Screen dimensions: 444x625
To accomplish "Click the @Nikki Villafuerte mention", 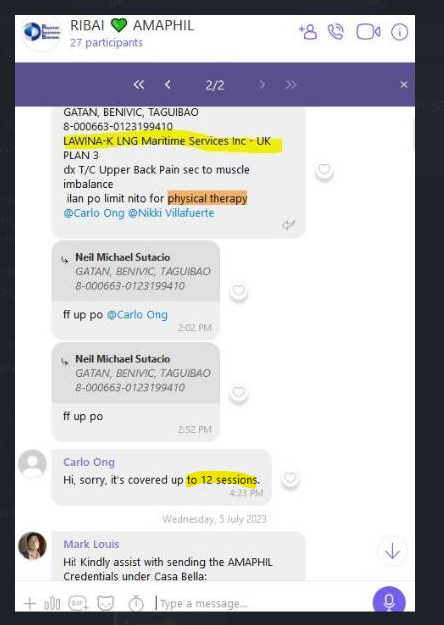I will [x=171, y=213].
